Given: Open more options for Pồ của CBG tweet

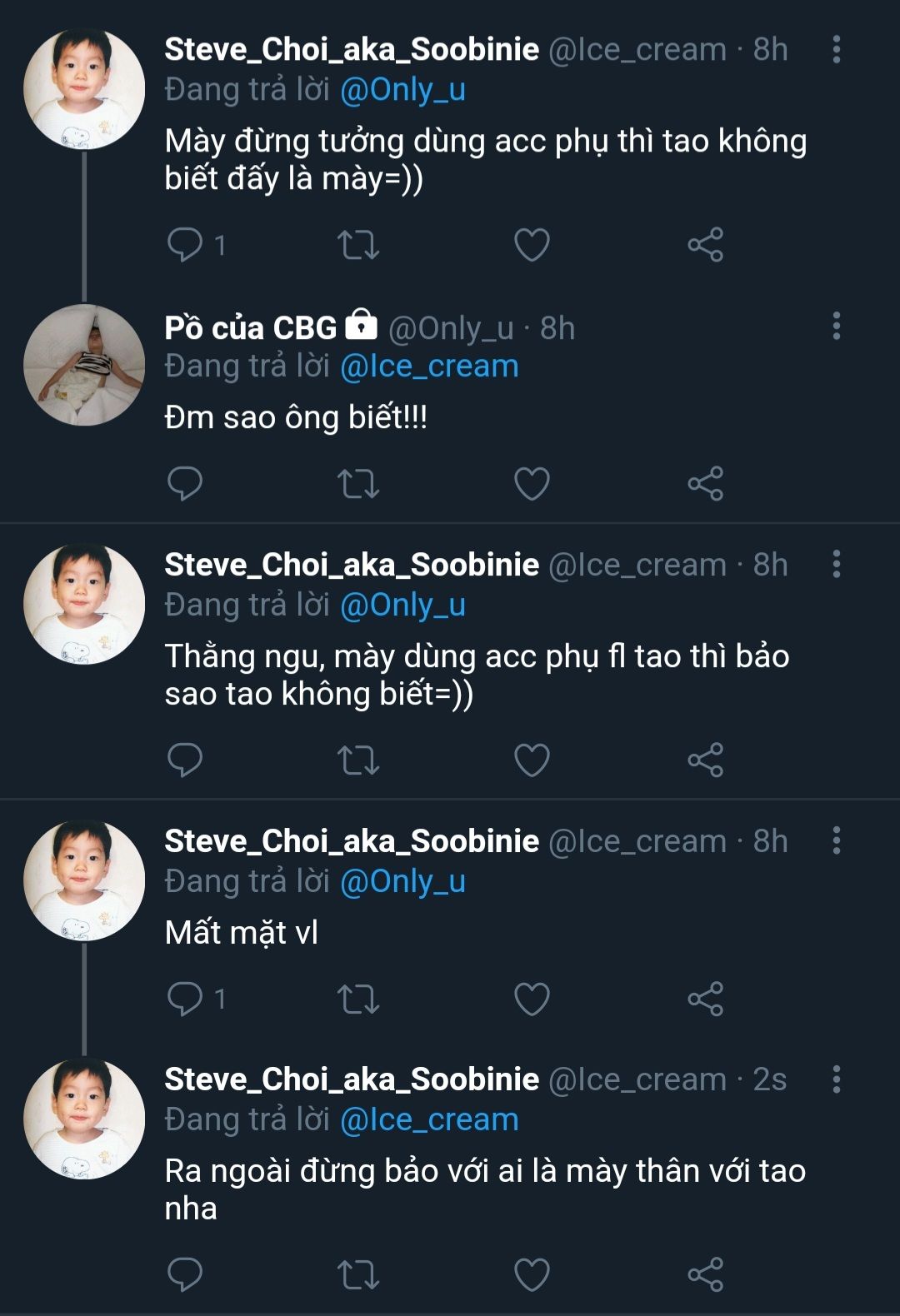Looking at the screenshot, I should point(837,327).
